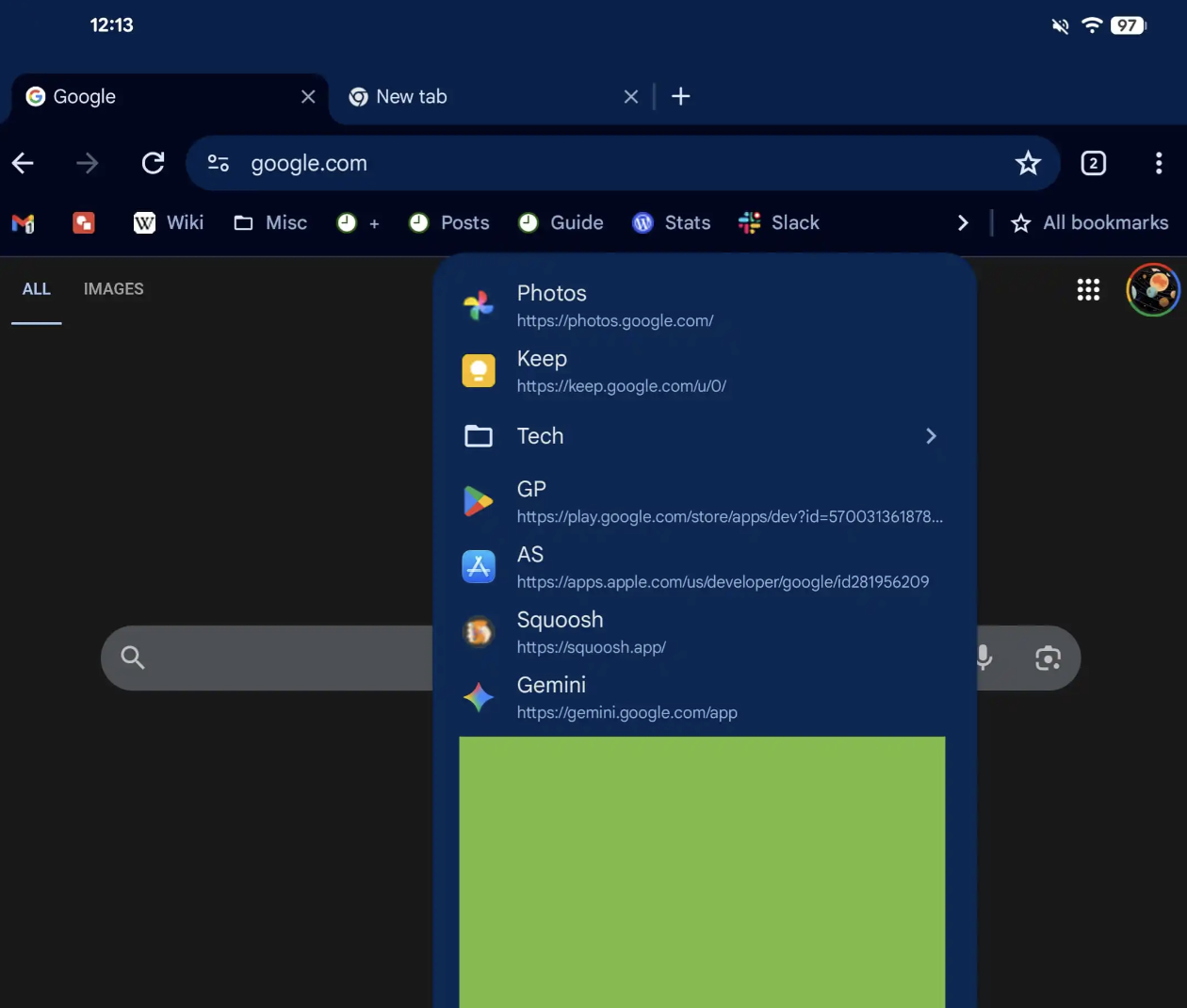The image size is (1187, 1008).
Task: Open the Google apps grid
Action: pos(1088,289)
